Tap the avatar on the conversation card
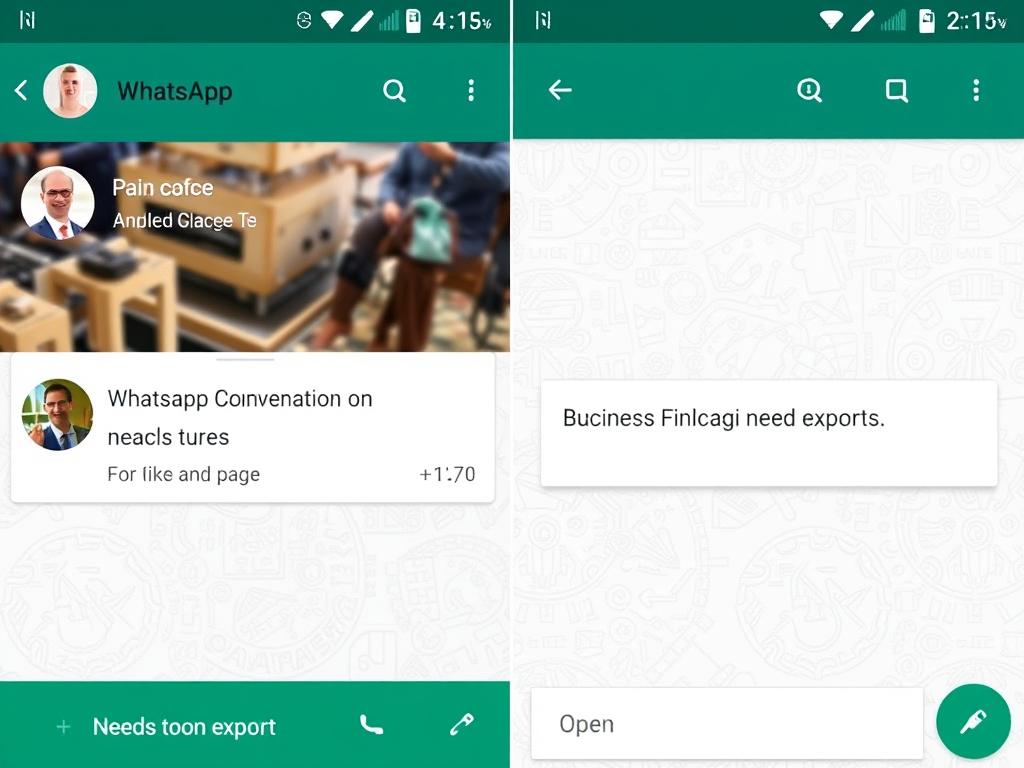The width and height of the screenshot is (1024, 768). [x=57, y=415]
